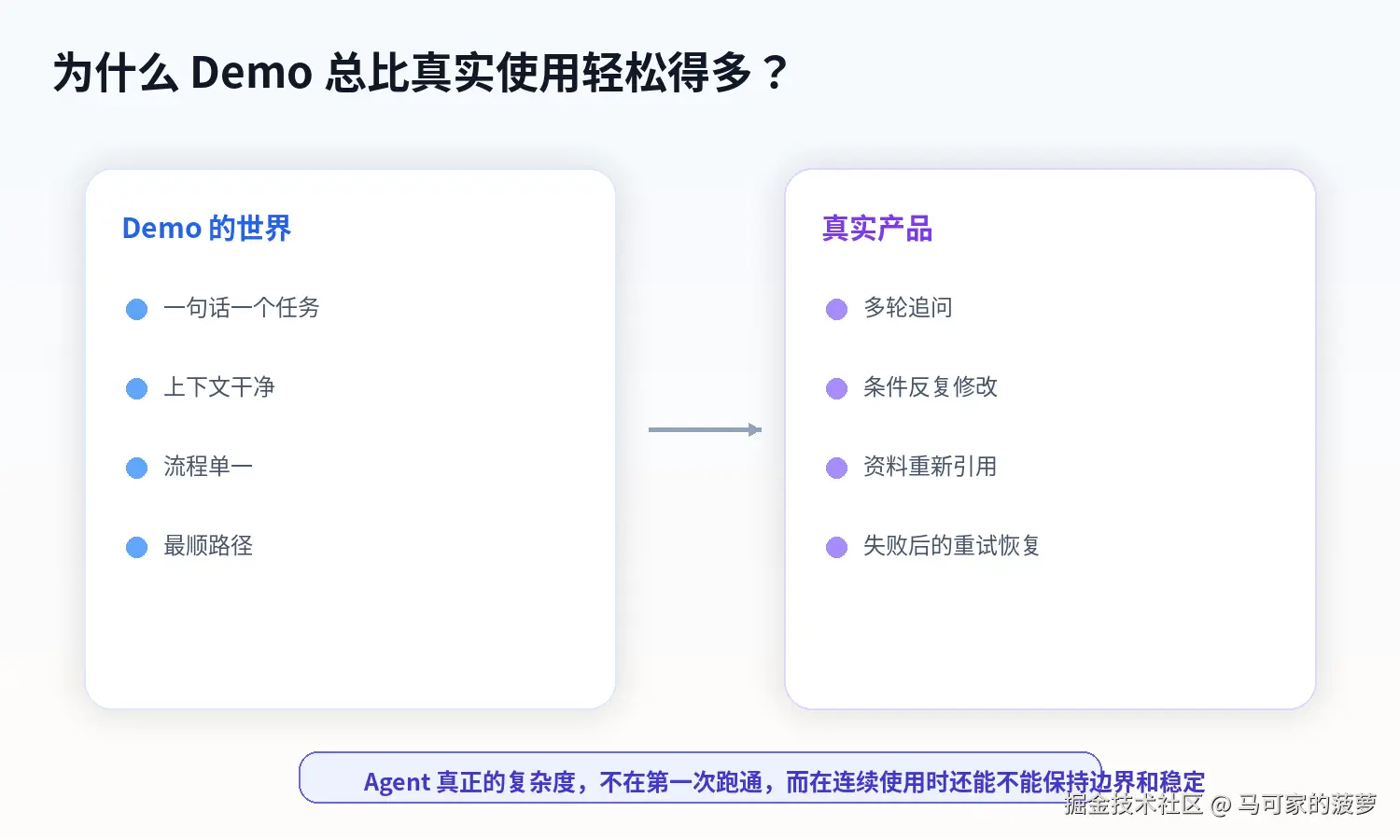The width and height of the screenshot is (1400, 840).
Task: Click the text 最顺路径
Action: point(208,545)
